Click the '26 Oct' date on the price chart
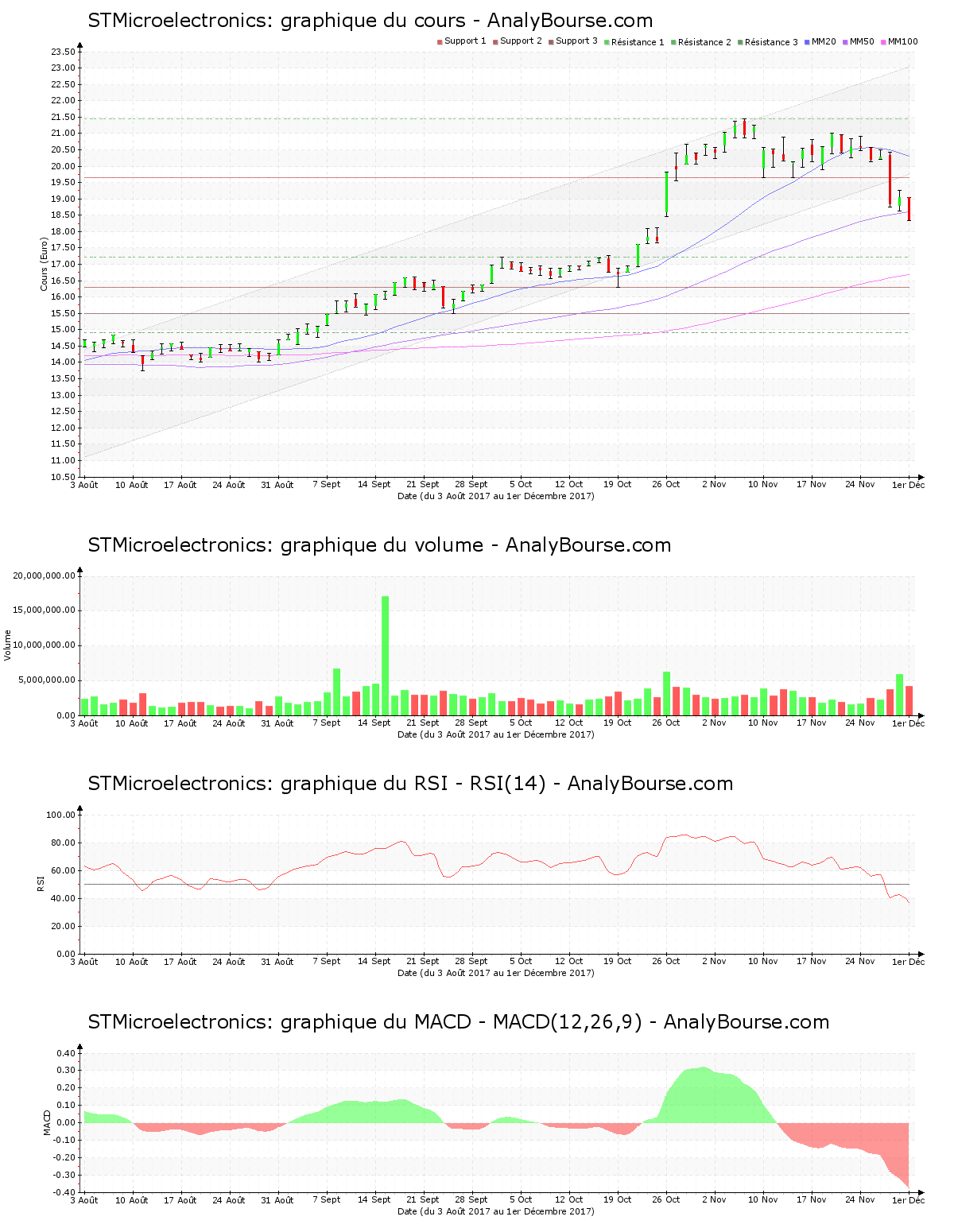Image resolution: width=954 pixels, height=1232 pixels. [x=666, y=485]
